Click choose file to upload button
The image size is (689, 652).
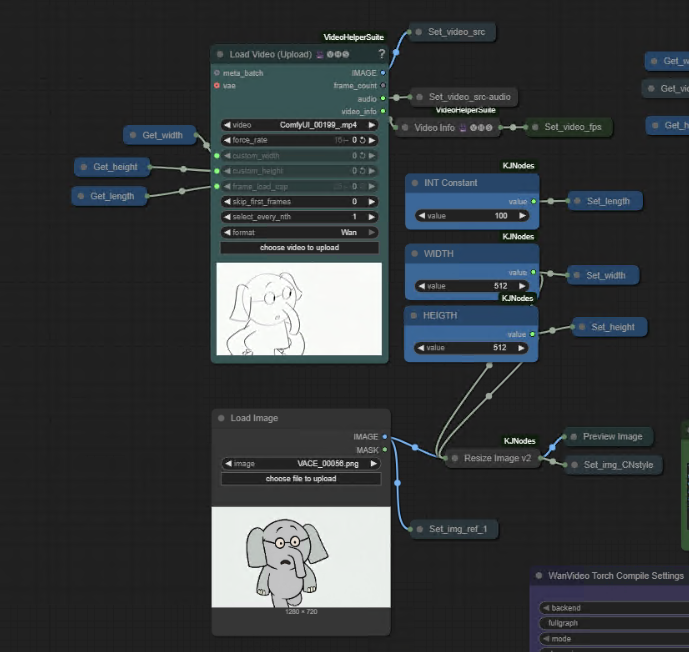[x=301, y=479]
